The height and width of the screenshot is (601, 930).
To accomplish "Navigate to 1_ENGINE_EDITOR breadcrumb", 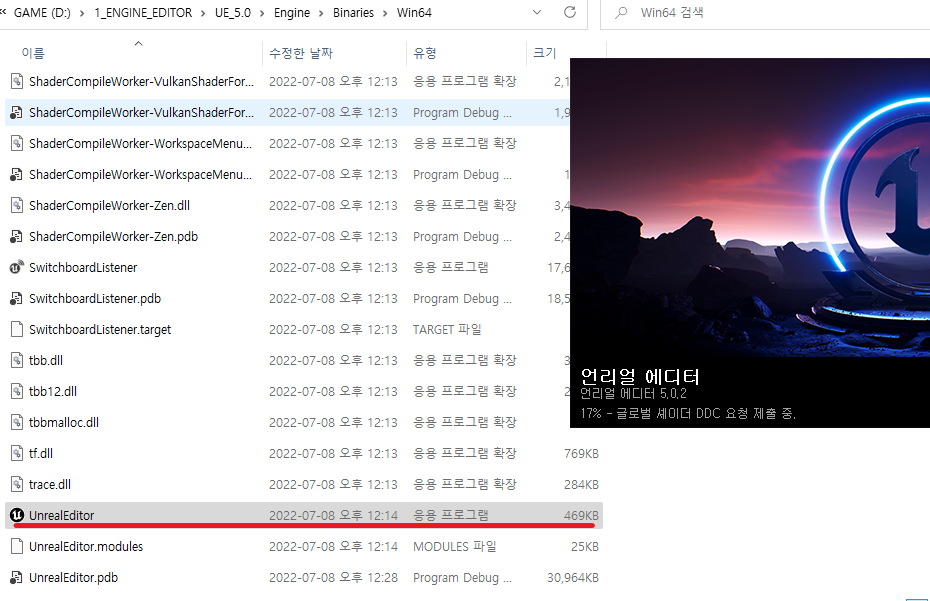I will pyautogui.click(x=143, y=12).
